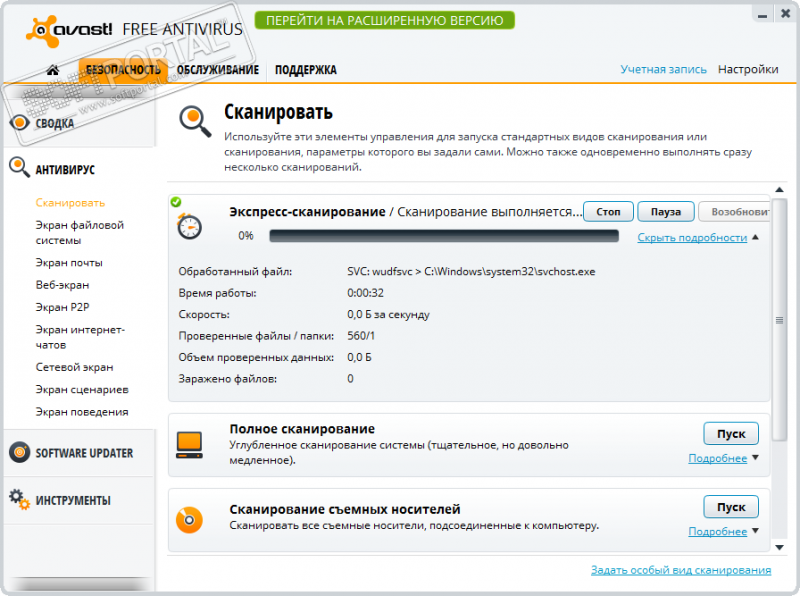800x596 pixels.
Task: Click the Инструменты gears icon
Action: point(19,499)
